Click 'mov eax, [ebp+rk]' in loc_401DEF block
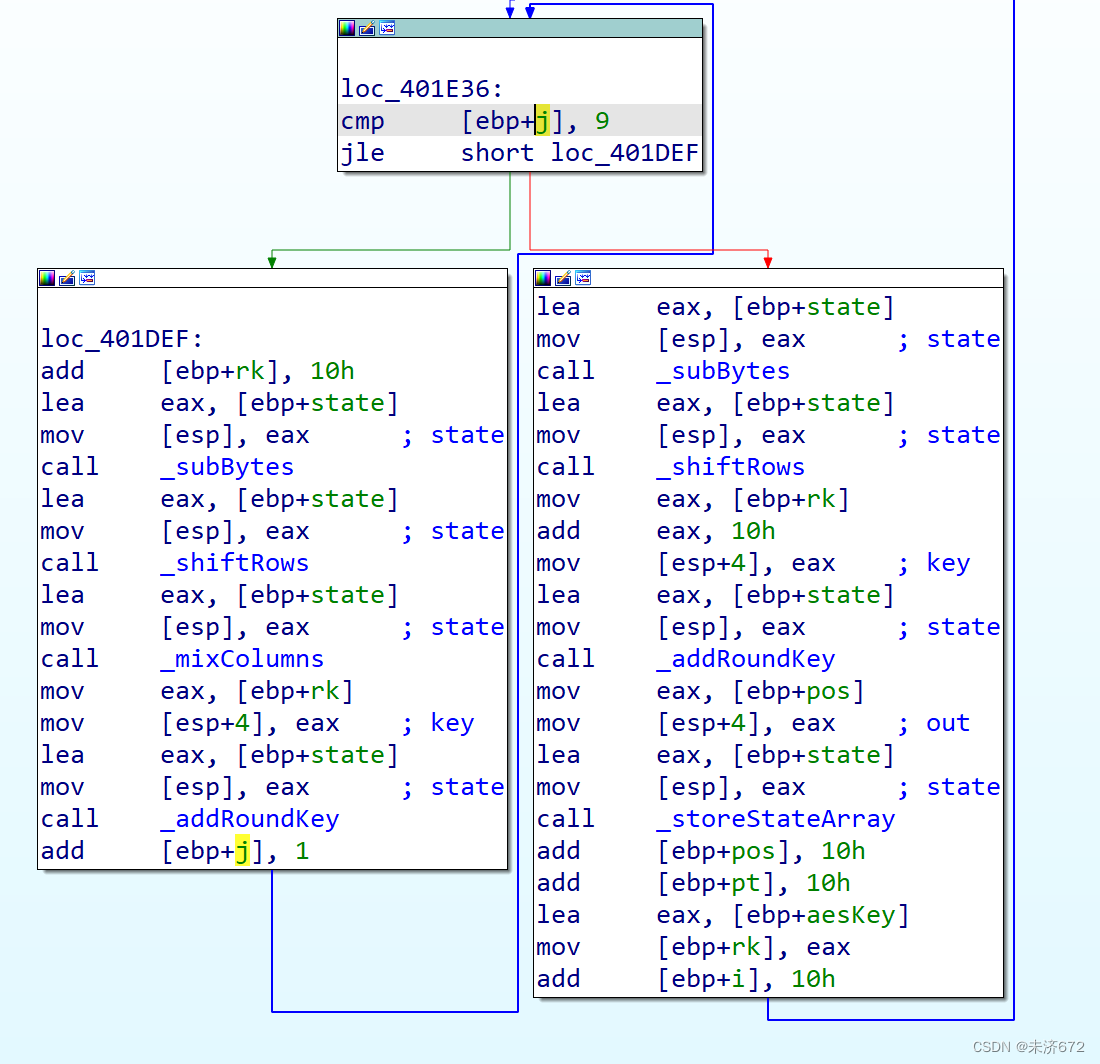 [x=197, y=692]
